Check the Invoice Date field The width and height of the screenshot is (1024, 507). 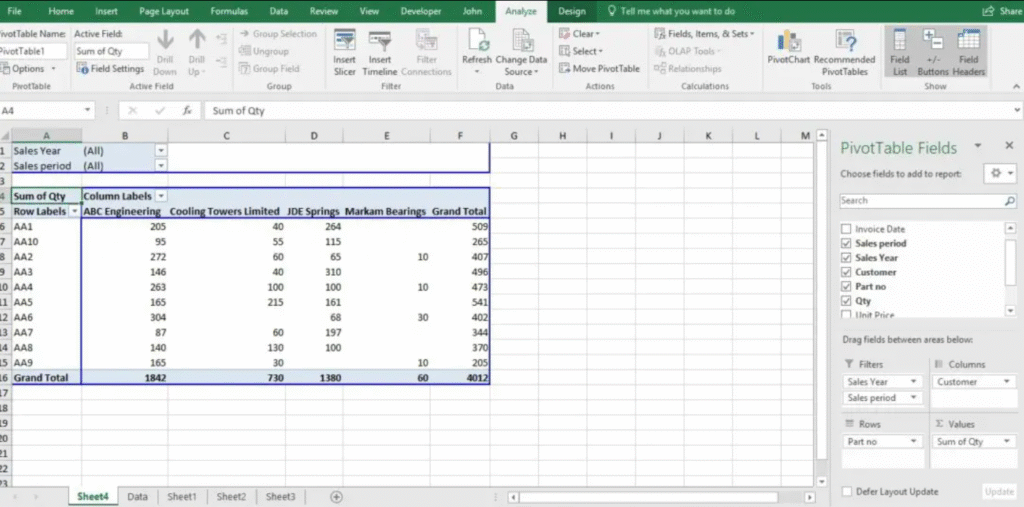(846, 229)
